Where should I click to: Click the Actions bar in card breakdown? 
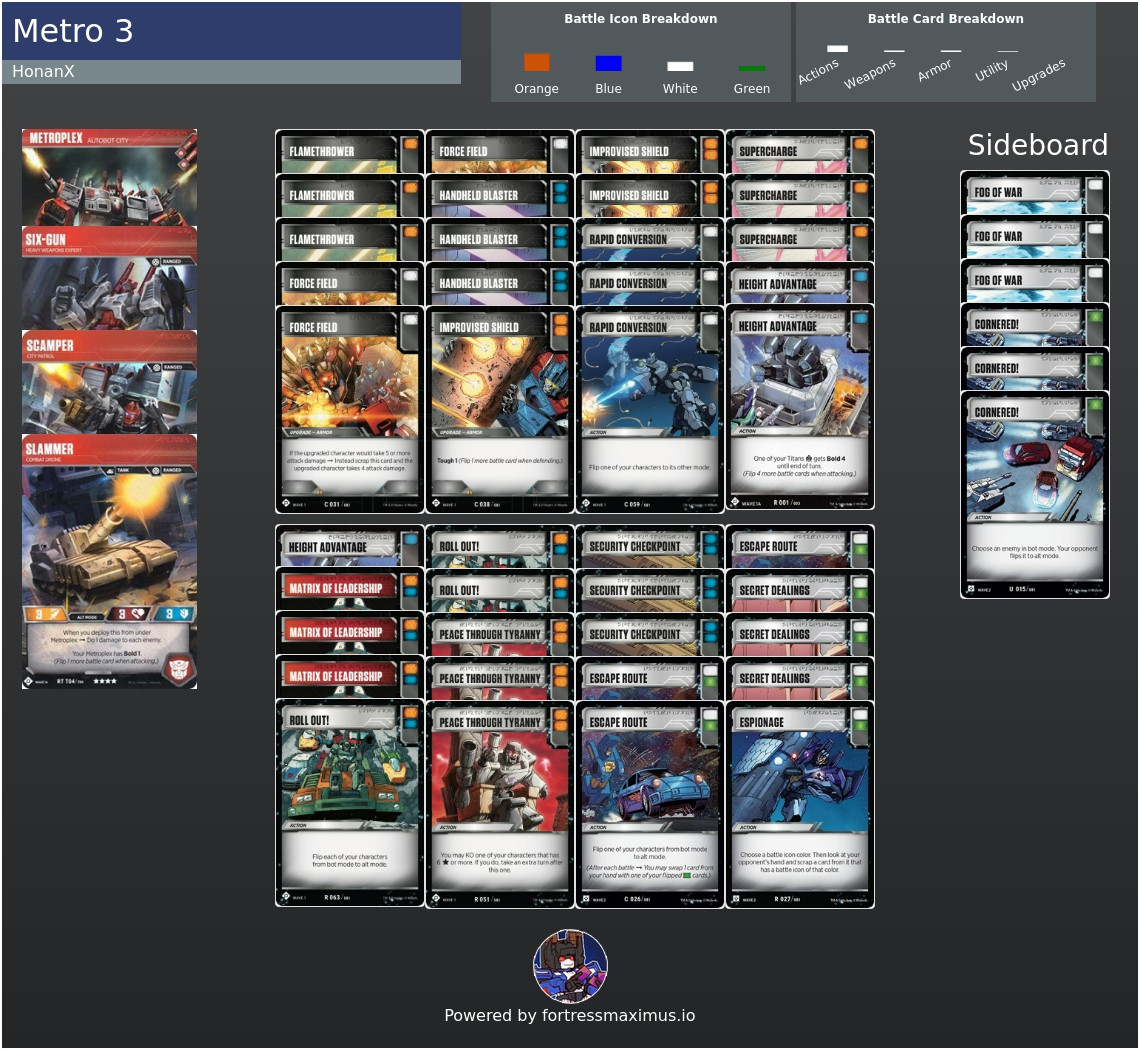(837, 49)
